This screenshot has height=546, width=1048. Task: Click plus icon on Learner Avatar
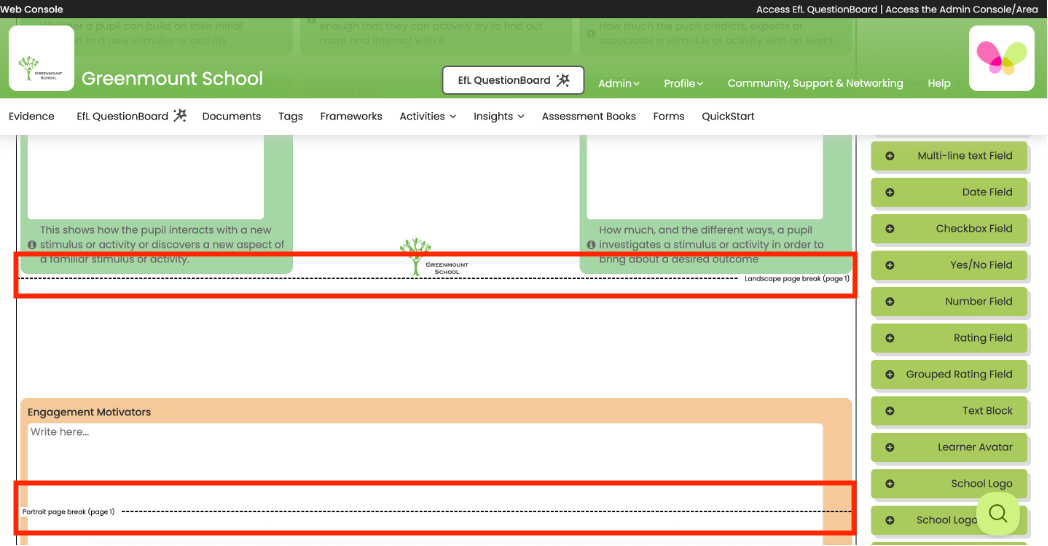point(890,447)
